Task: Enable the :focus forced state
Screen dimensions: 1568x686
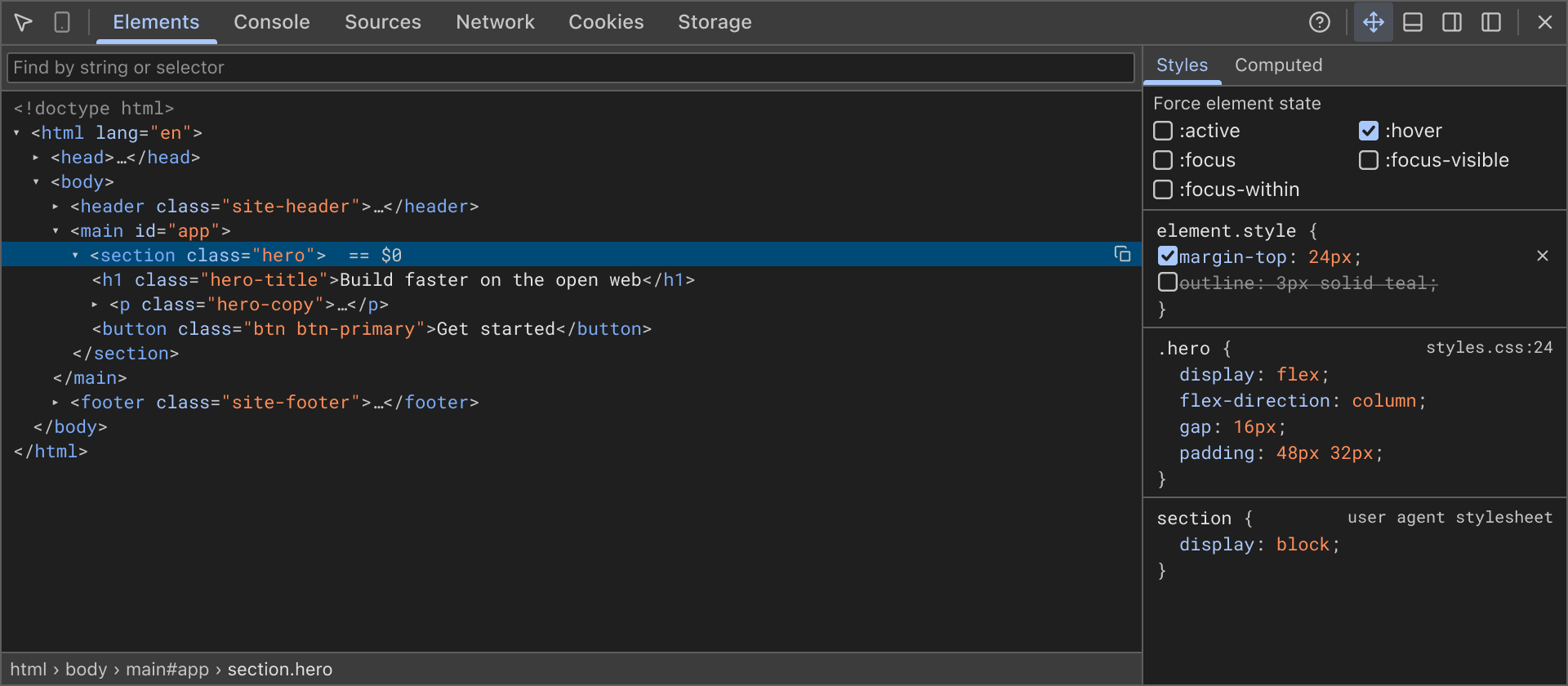Action: [1163, 160]
